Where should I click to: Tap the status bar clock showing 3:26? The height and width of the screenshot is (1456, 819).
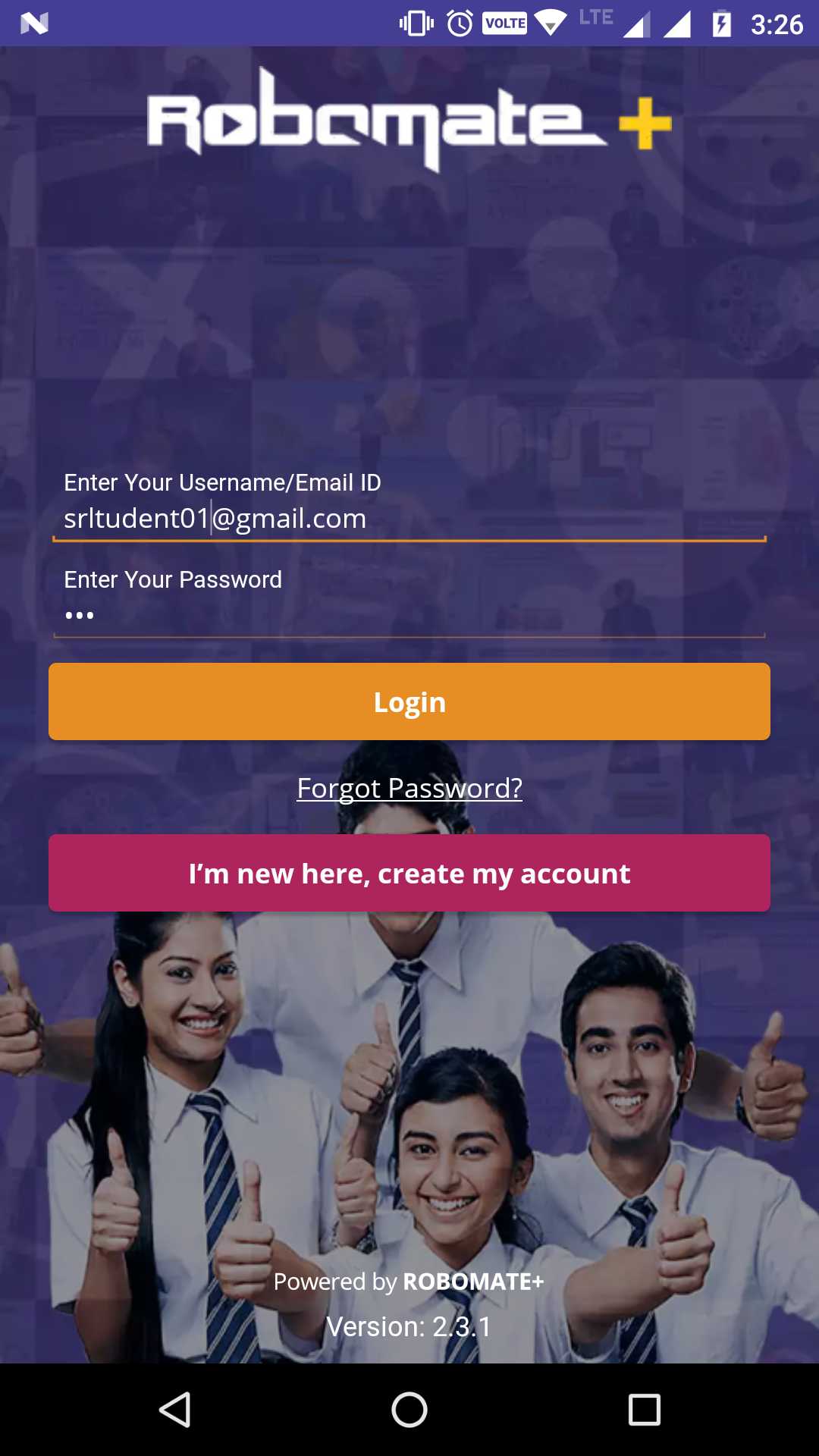tap(777, 24)
